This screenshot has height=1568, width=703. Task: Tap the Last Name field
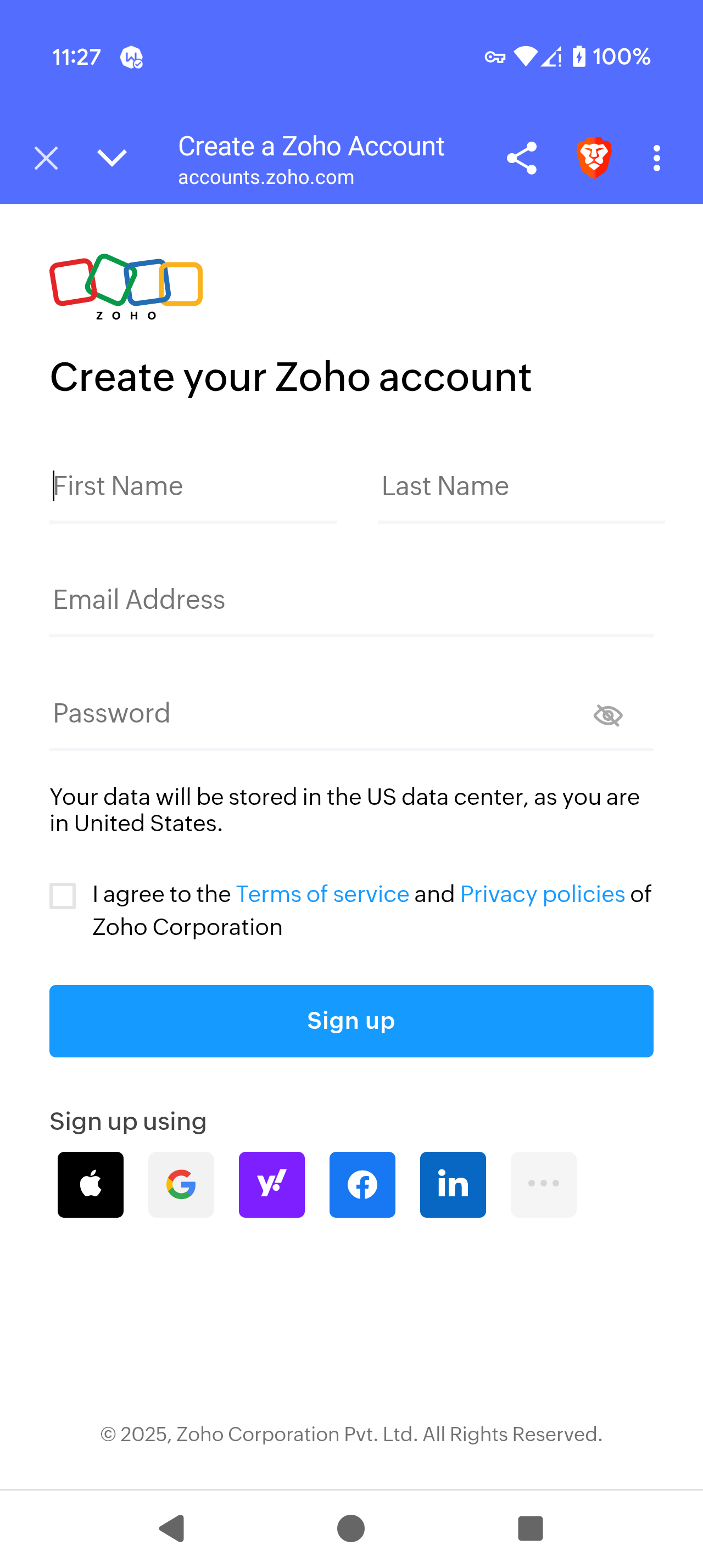pyautogui.click(x=521, y=487)
